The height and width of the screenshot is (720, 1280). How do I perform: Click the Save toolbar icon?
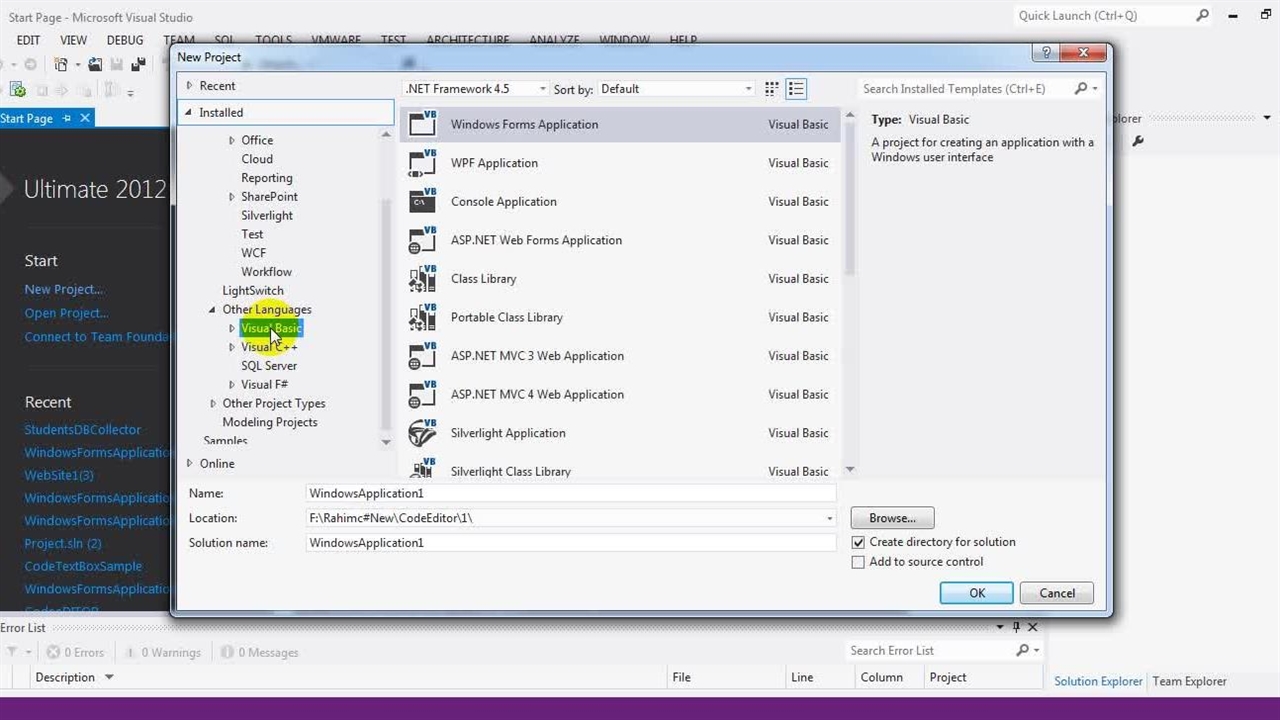(x=116, y=64)
